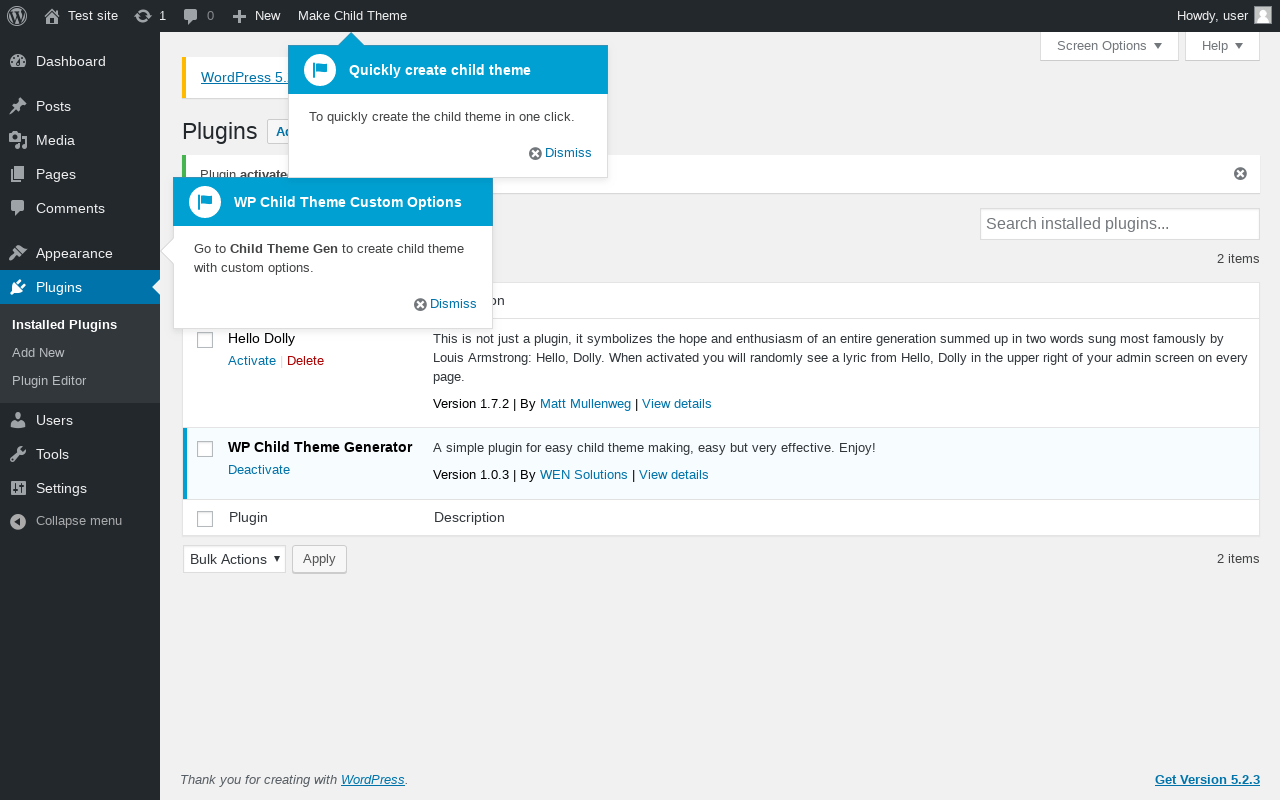Go to Installed Plugins submenu

64,324
